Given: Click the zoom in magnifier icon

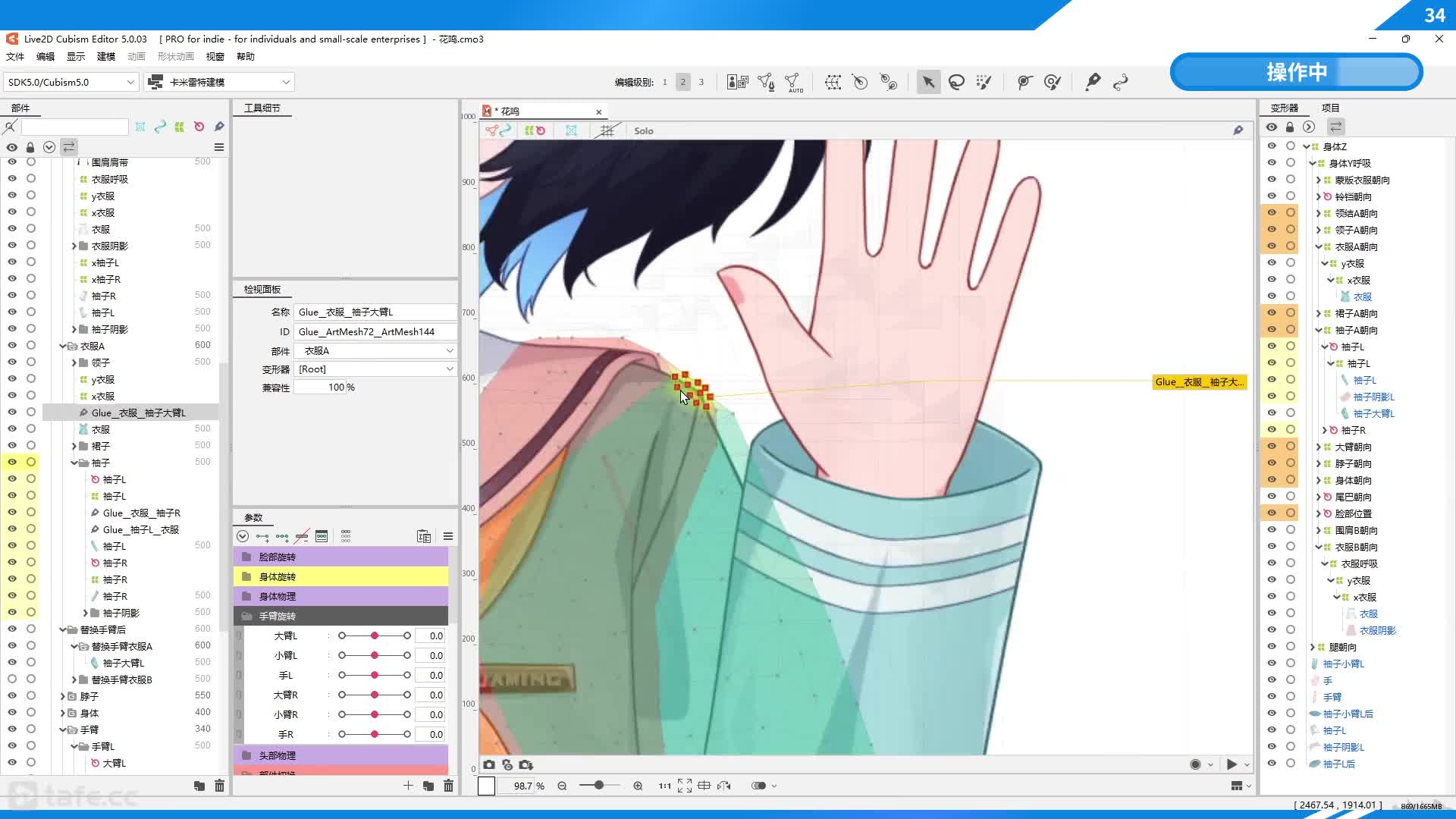Looking at the screenshot, I should point(638,786).
